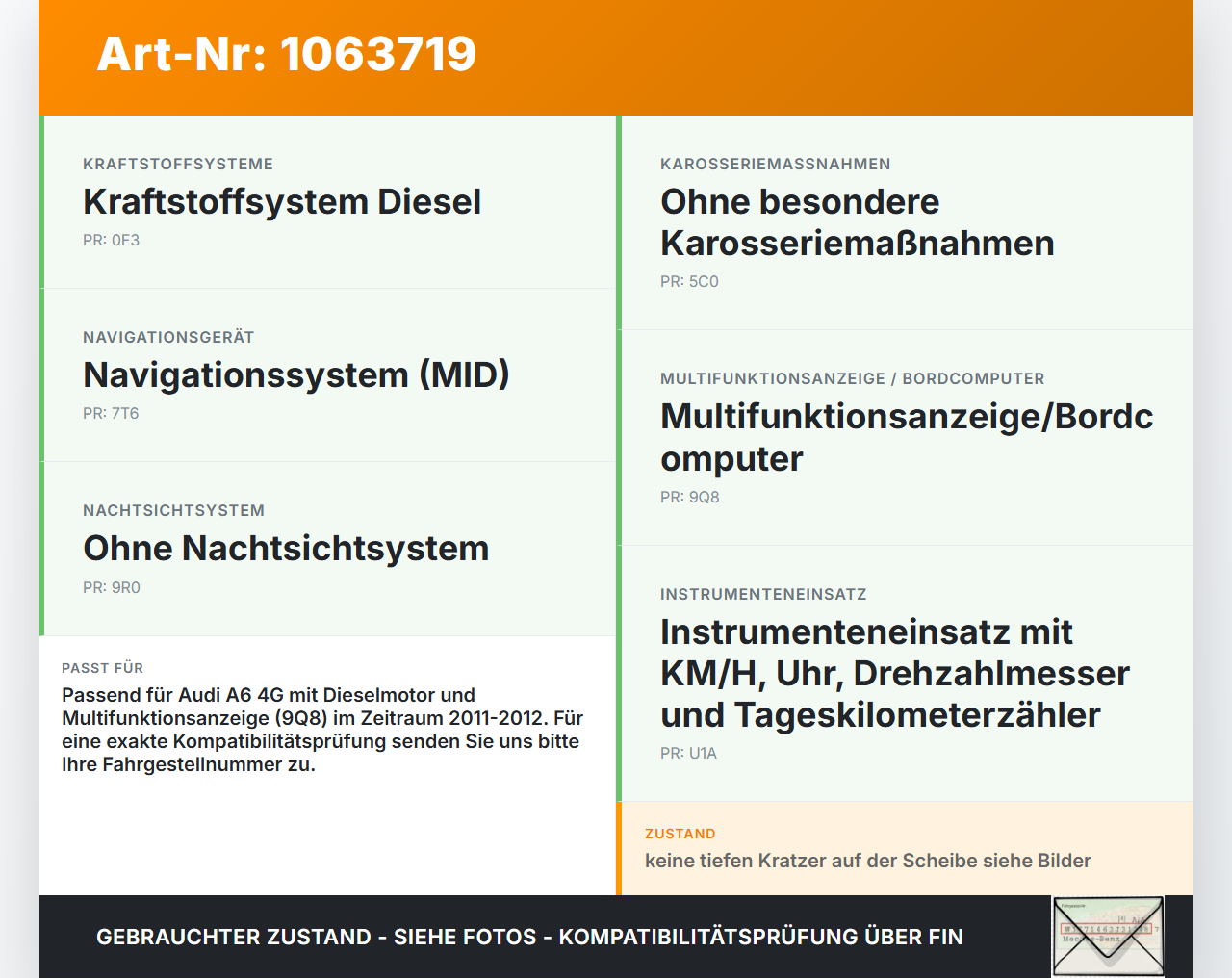Click the Navigationssystem (MID) title
The width and height of the screenshot is (1232, 979).
click(x=296, y=375)
